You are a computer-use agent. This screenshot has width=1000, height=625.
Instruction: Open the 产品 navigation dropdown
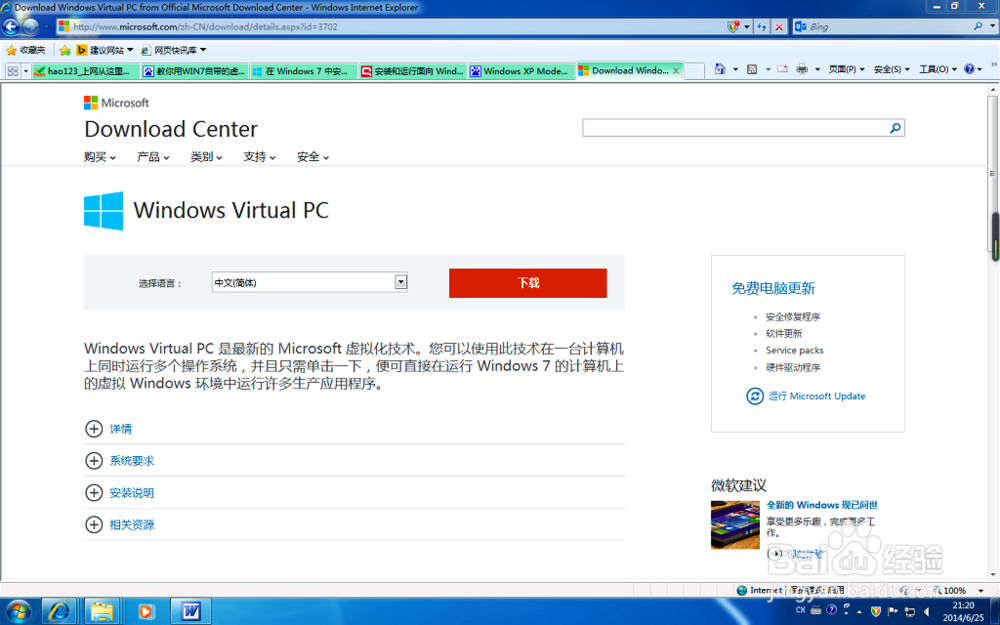coord(153,156)
